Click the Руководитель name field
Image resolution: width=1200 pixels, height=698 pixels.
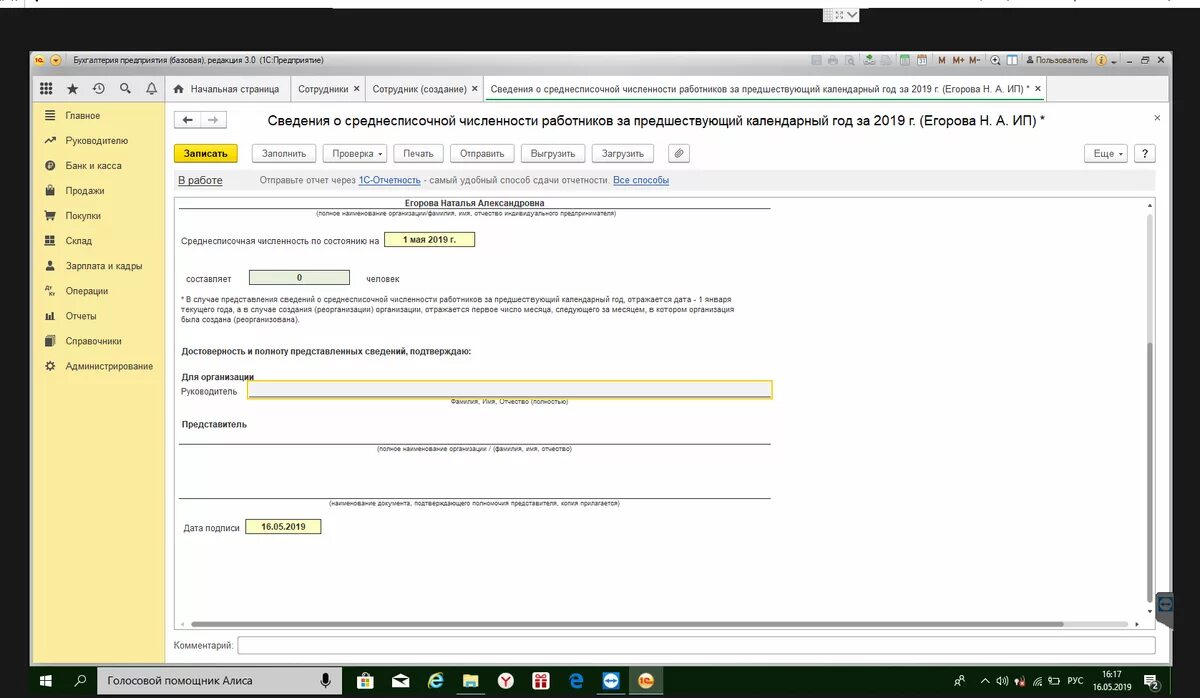(x=510, y=391)
